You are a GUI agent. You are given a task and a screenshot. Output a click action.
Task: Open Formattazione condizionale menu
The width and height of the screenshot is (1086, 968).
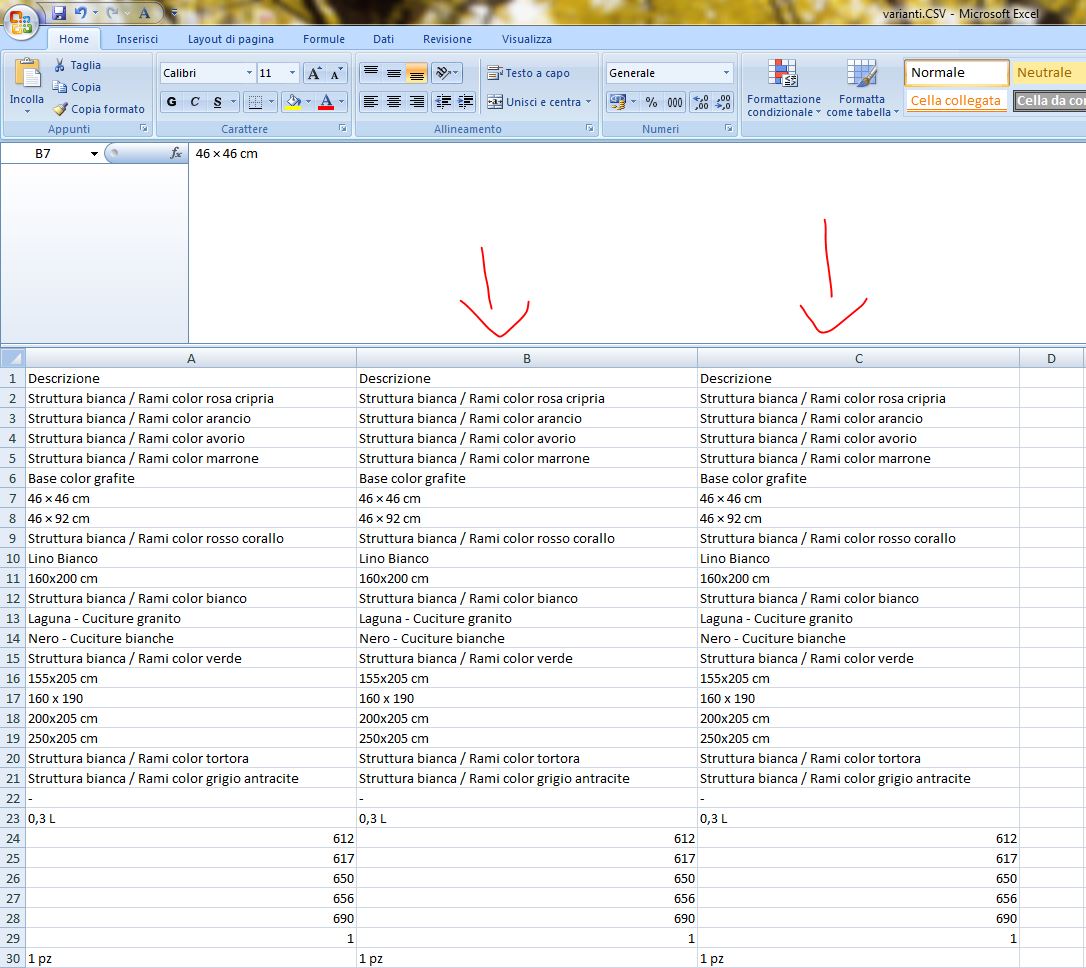point(783,88)
